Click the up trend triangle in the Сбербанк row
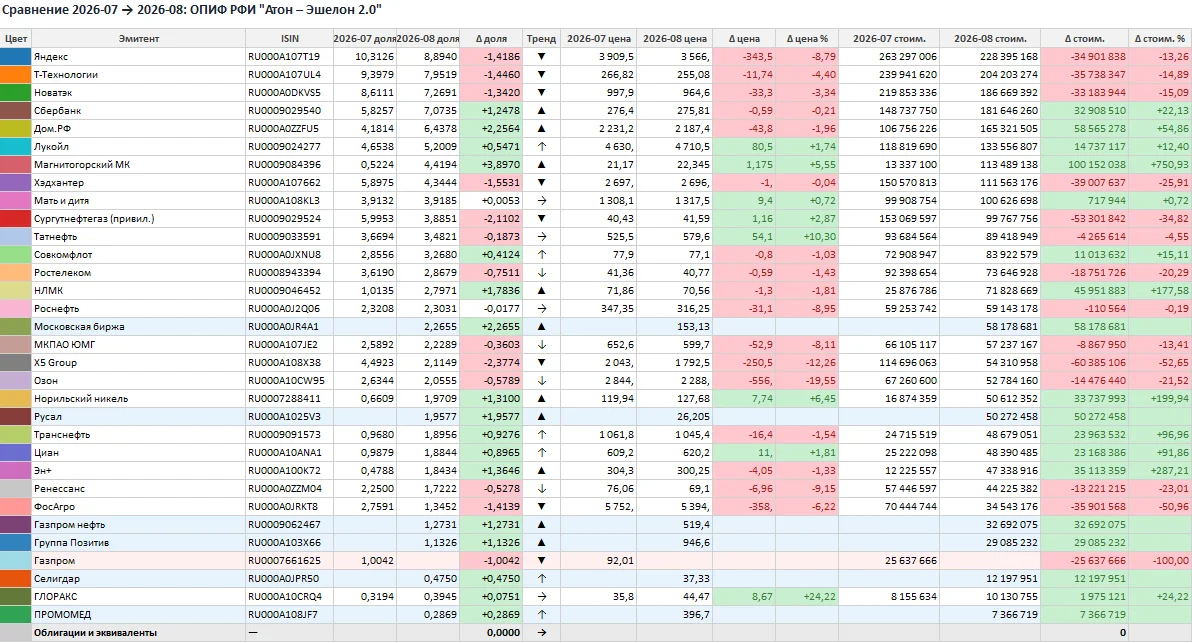Viewport: 1192px width, 643px height. point(541,110)
